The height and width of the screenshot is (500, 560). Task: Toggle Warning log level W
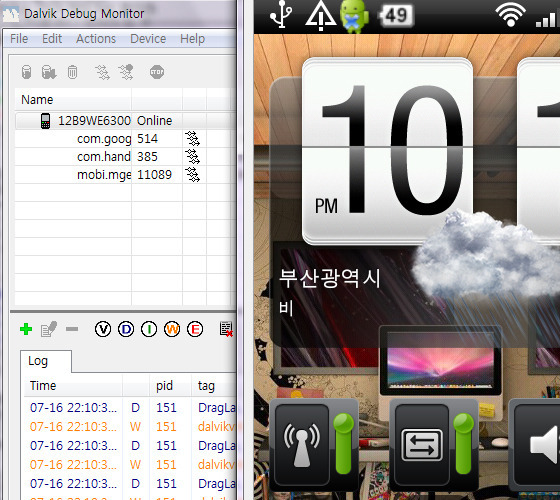172,329
